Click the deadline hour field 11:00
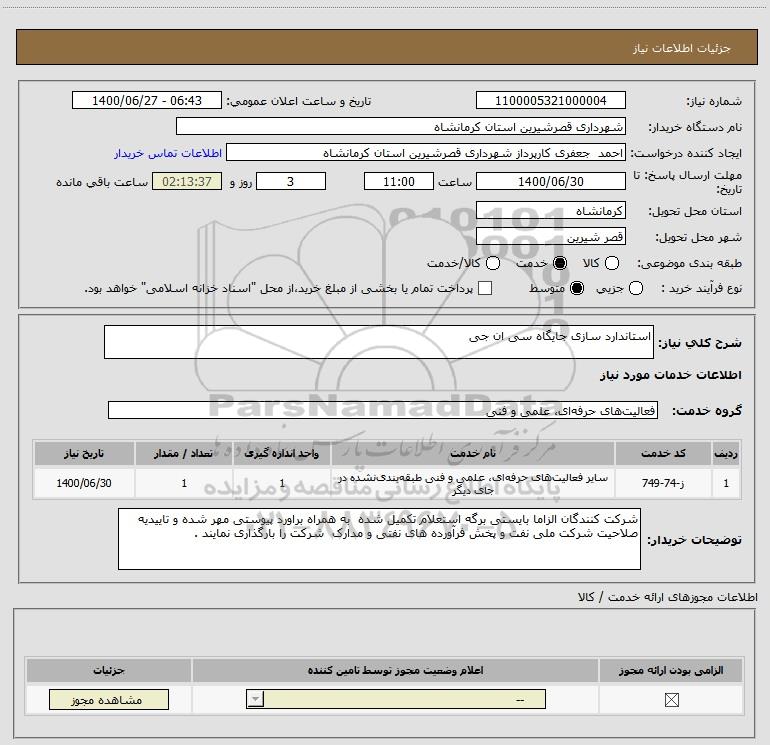Viewport: 770px width, 745px height. [399, 181]
